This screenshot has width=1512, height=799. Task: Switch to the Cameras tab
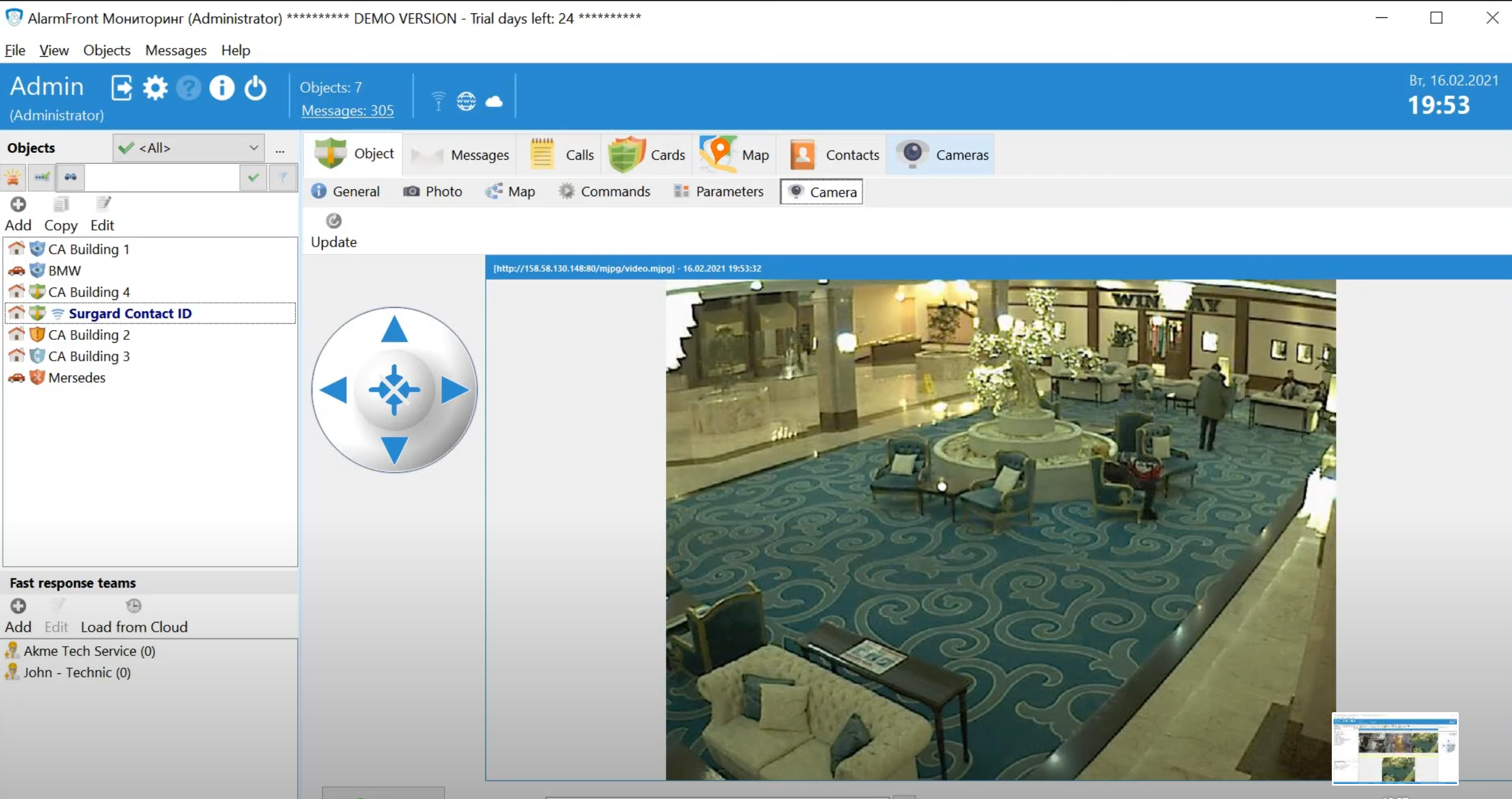point(941,155)
